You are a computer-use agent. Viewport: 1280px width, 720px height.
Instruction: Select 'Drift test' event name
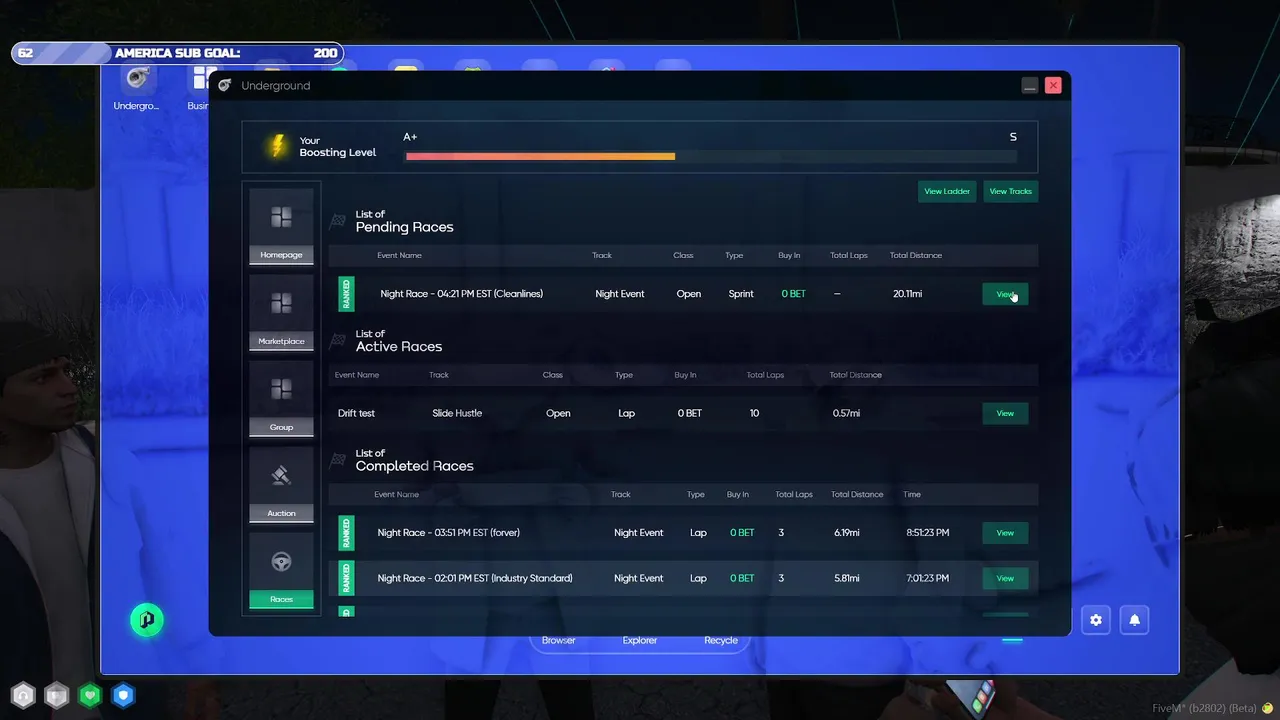click(356, 413)
